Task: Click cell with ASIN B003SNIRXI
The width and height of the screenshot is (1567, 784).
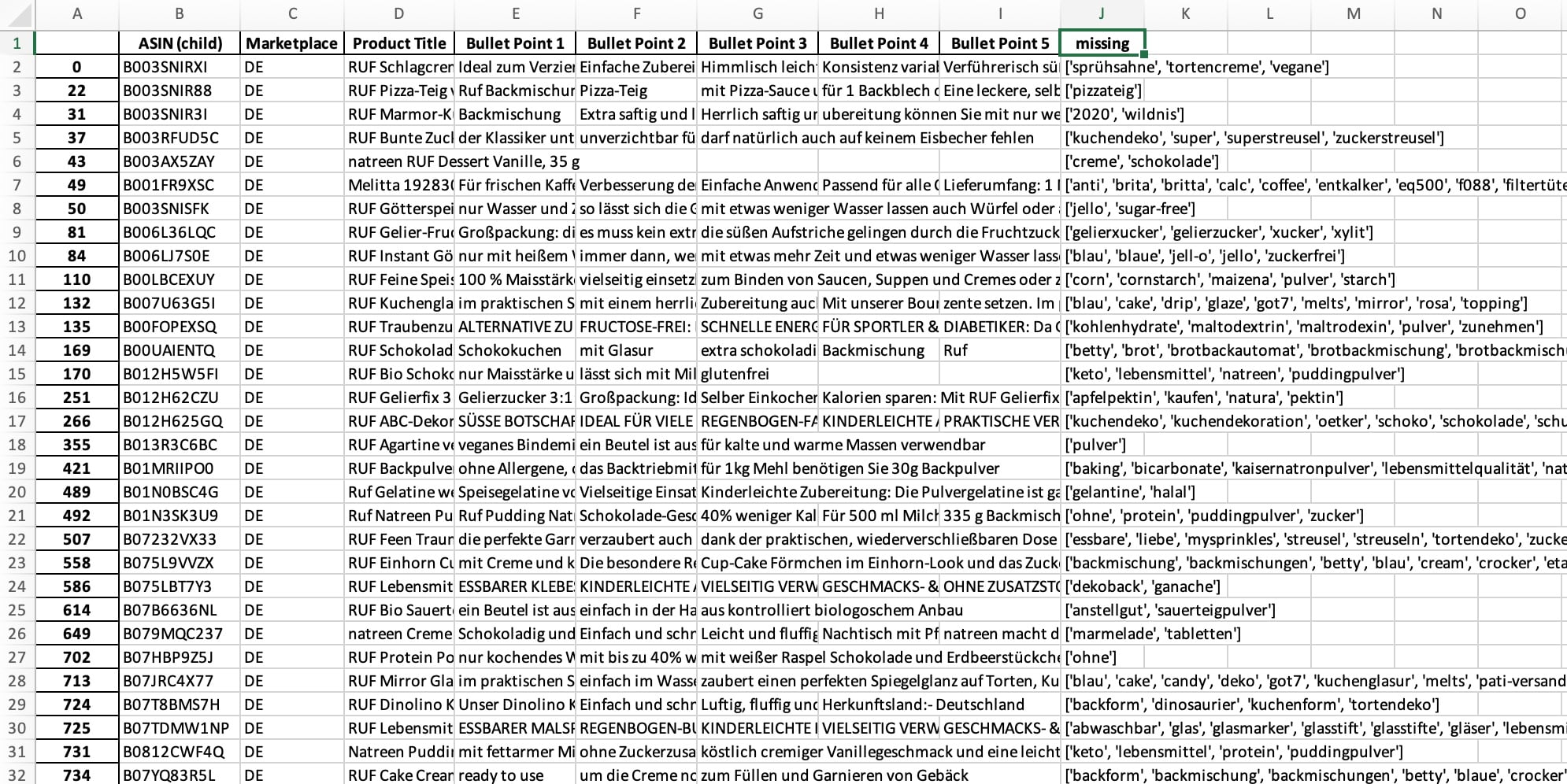Action: coord(180,67)
